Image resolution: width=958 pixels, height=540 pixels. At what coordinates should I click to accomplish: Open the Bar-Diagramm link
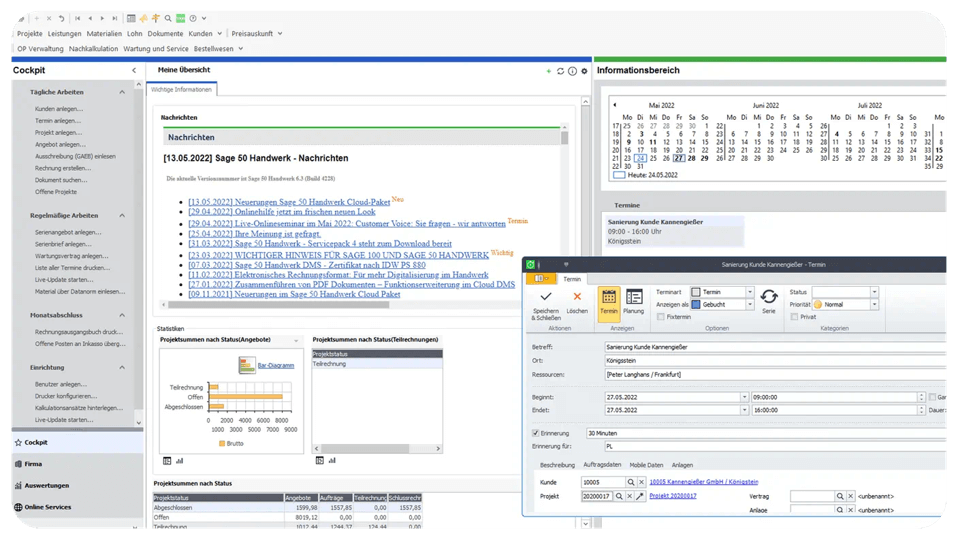276,366
